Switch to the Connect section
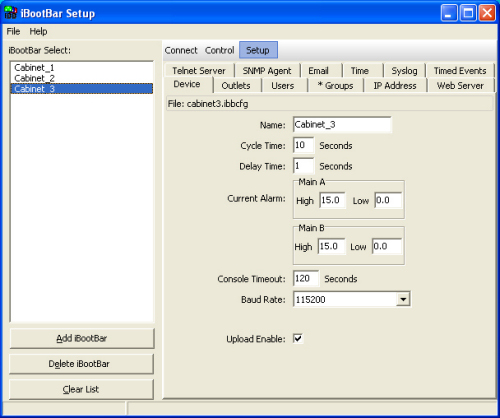Screen dimensions: 500x418 pos(181,50)
